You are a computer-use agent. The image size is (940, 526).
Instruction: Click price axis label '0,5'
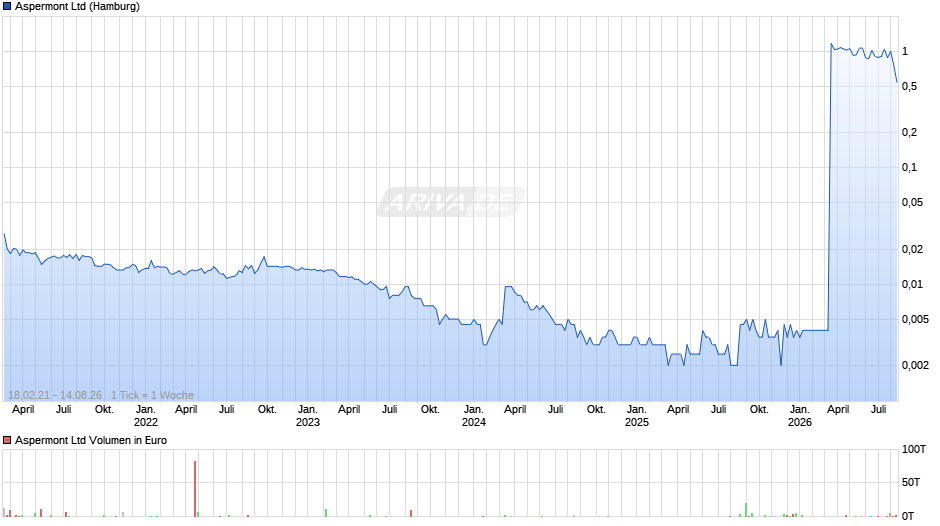[x=909, y=86]
